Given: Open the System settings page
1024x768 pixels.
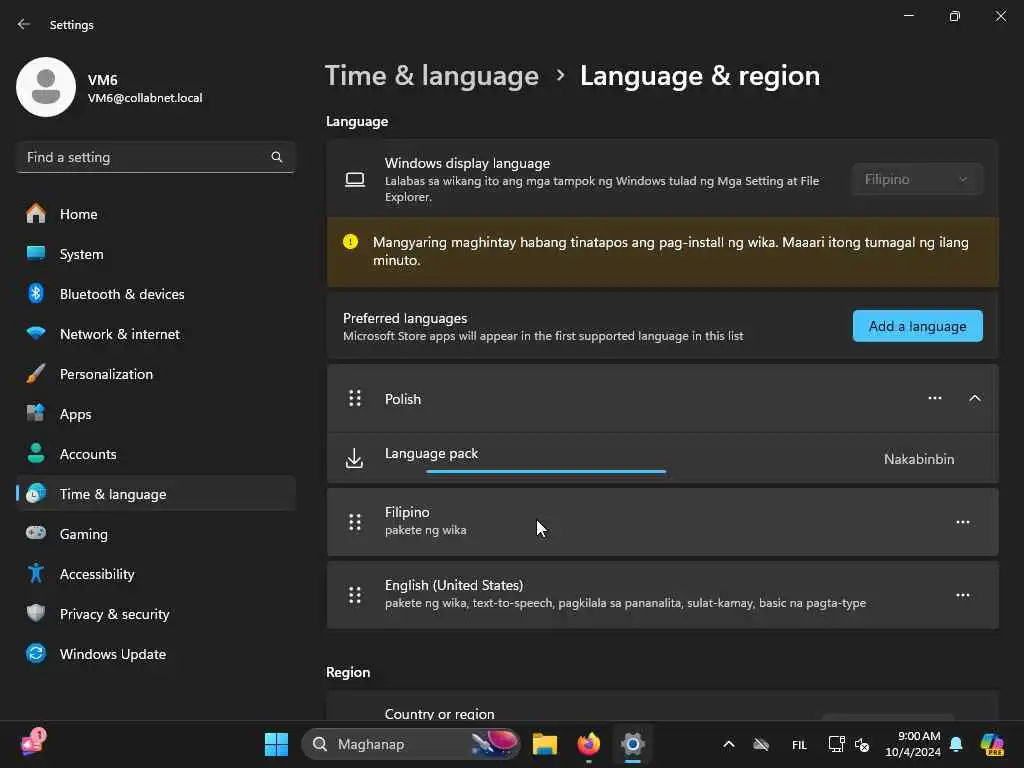Looking at the screenshot, I should point(155,253).
